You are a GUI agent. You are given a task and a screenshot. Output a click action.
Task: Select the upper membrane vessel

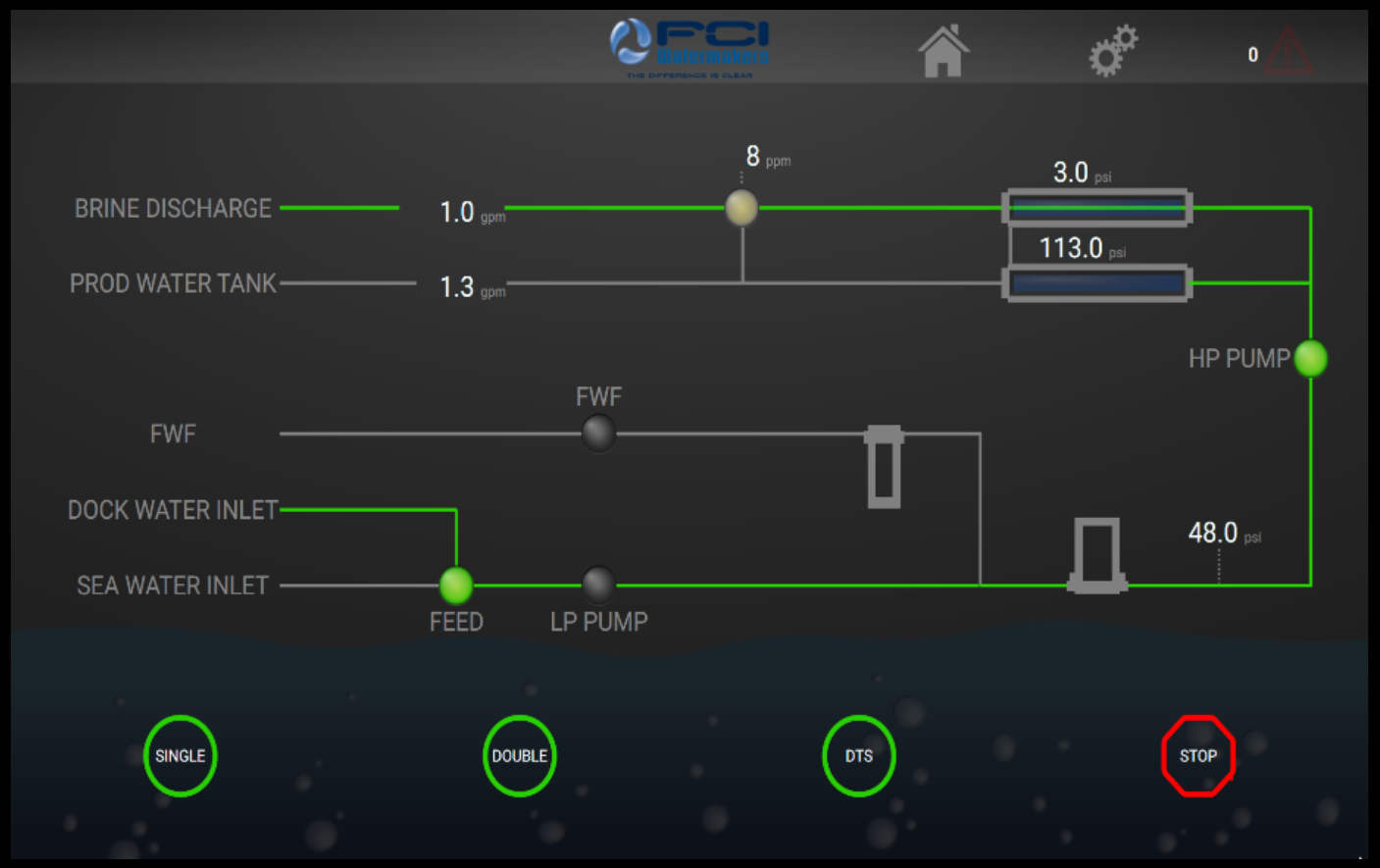pyautogui.click(x=1098, y=208)
